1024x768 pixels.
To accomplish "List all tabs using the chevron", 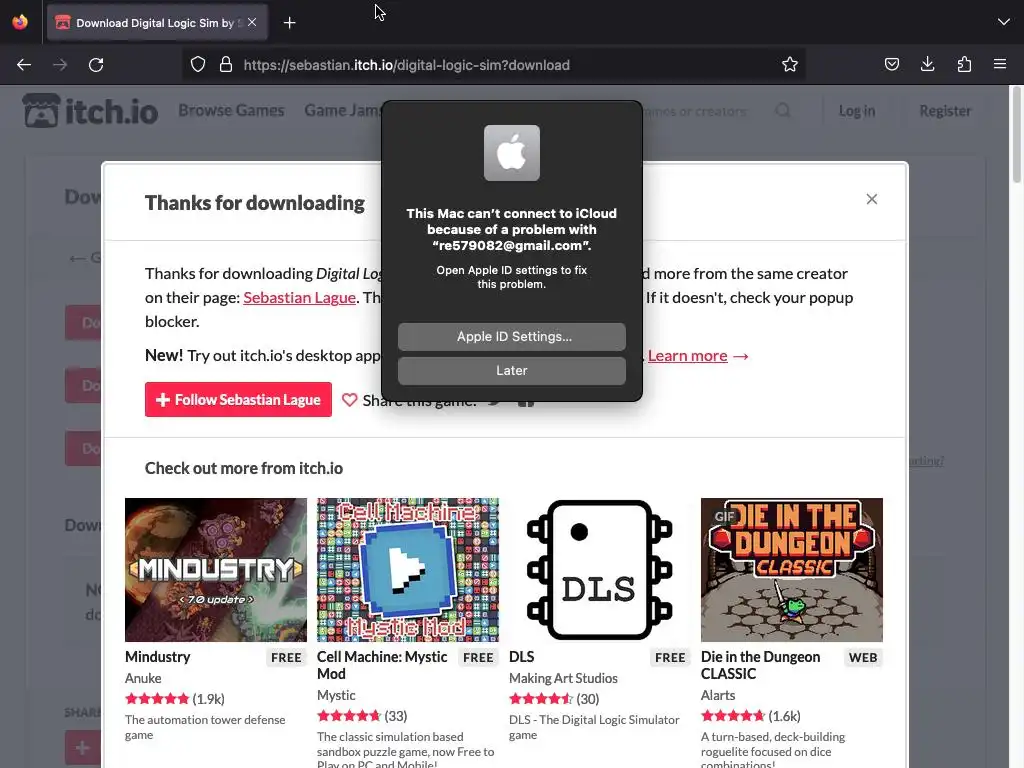I will click(x=1004, y=22).
